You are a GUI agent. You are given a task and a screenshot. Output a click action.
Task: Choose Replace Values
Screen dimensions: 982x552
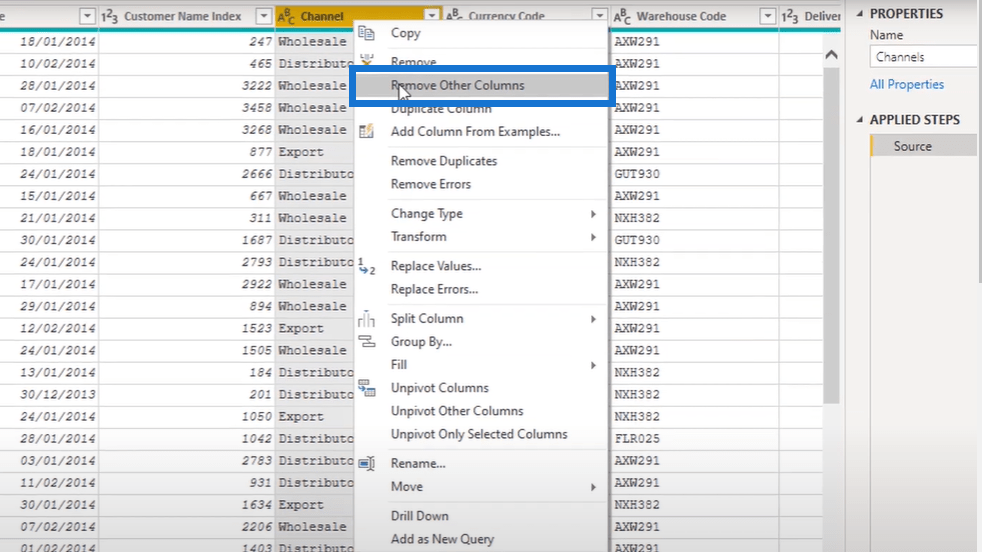click(481, 266)
